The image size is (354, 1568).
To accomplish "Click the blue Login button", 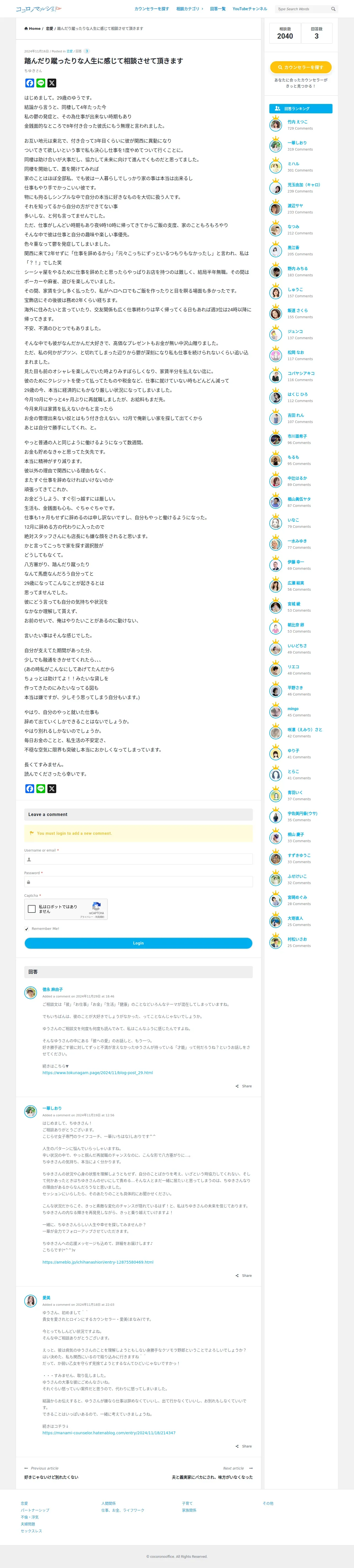I will coord(138,943).
